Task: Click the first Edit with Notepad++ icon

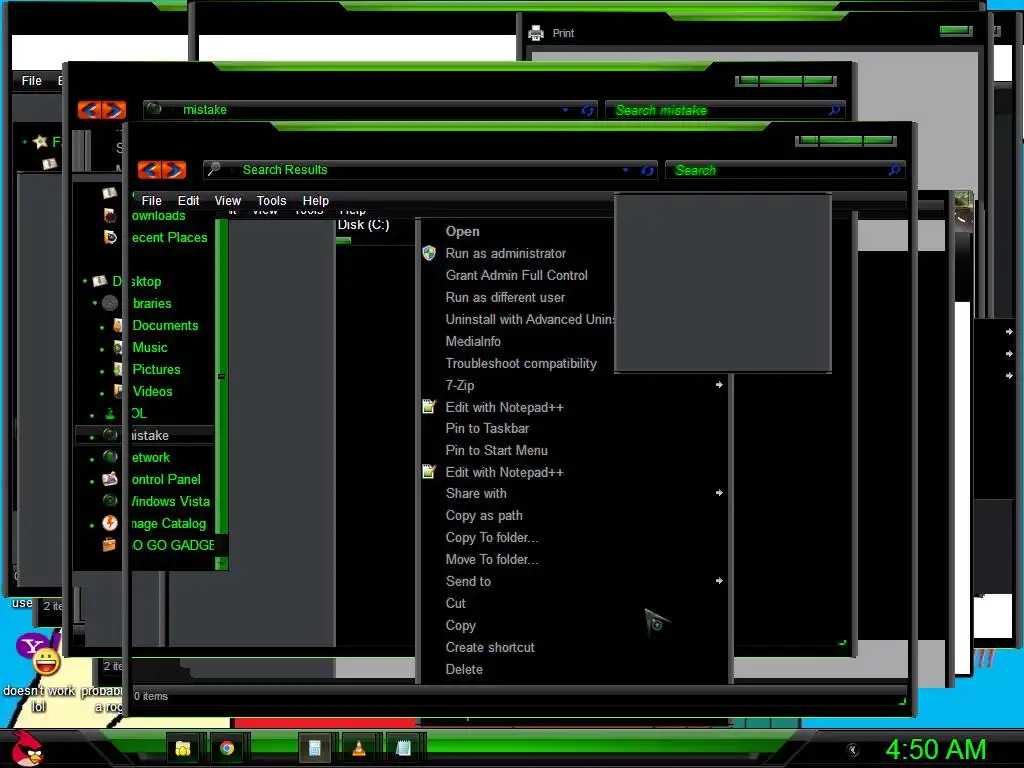Action: coord(429,407)
